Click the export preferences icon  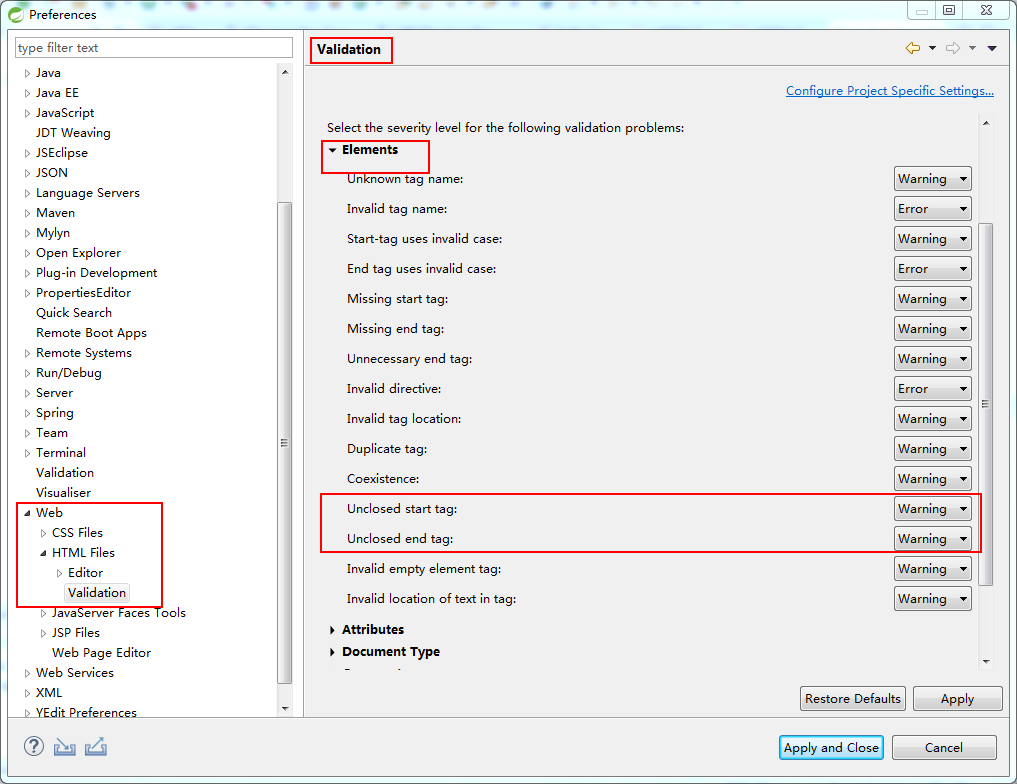[x=95, y=746]
